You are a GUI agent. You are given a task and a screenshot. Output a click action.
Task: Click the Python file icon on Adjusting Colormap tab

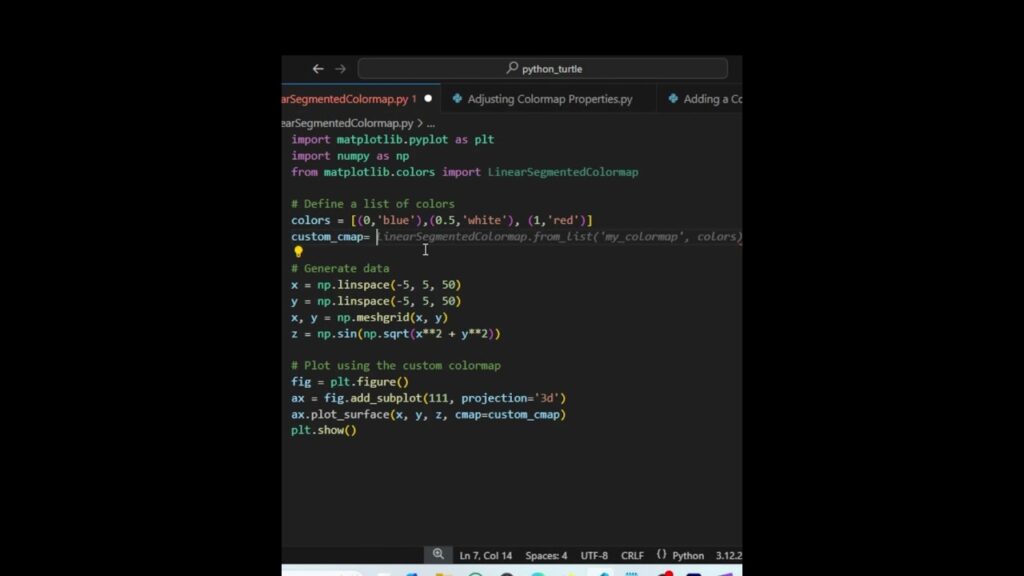457,99
